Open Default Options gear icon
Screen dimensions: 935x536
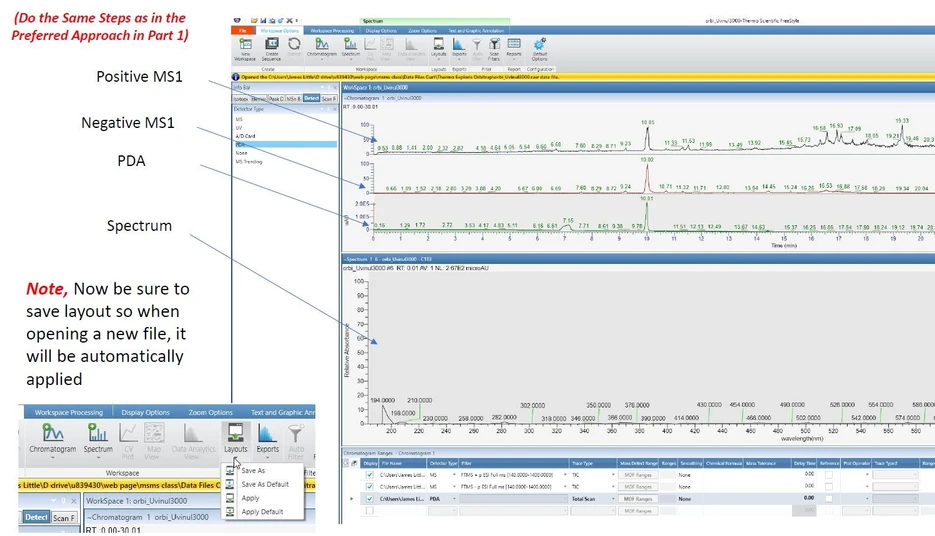[540, 47]
